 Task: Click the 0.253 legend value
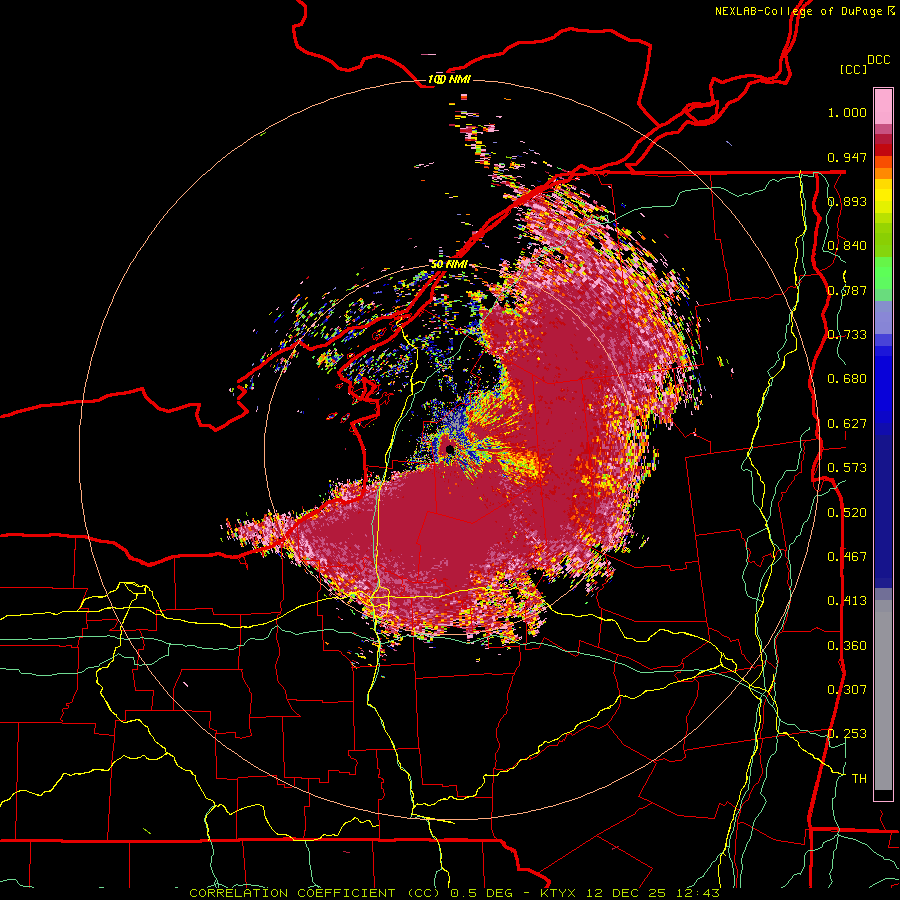click(847, 734)
